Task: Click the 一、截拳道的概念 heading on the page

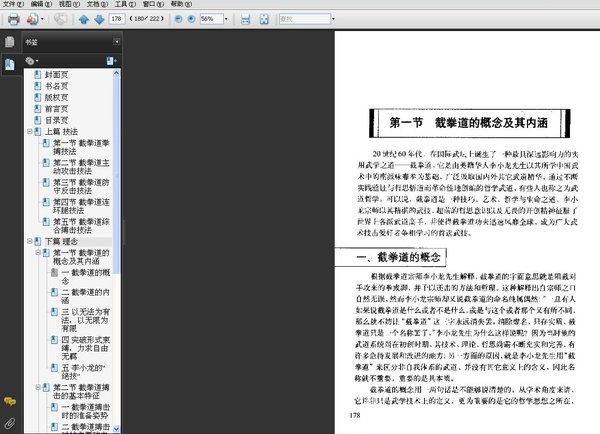Action: click(x=398, y=257)
